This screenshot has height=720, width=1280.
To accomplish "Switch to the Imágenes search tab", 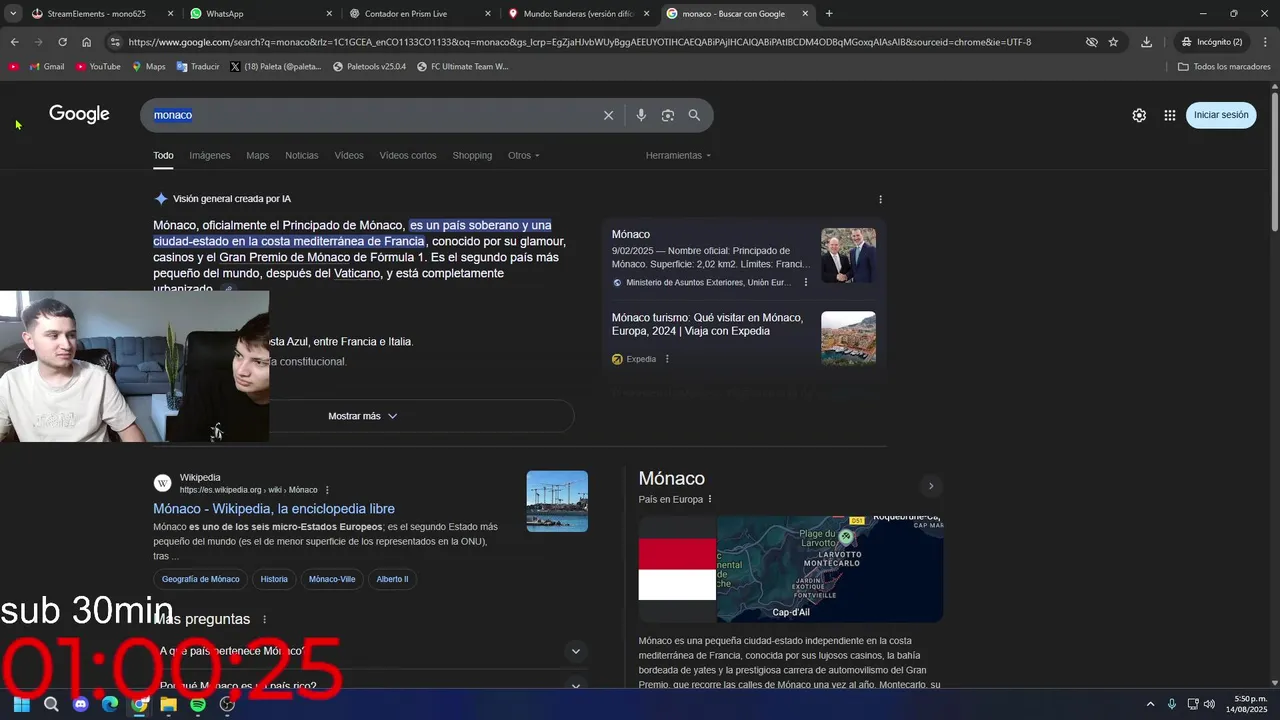I will [210, 156].
